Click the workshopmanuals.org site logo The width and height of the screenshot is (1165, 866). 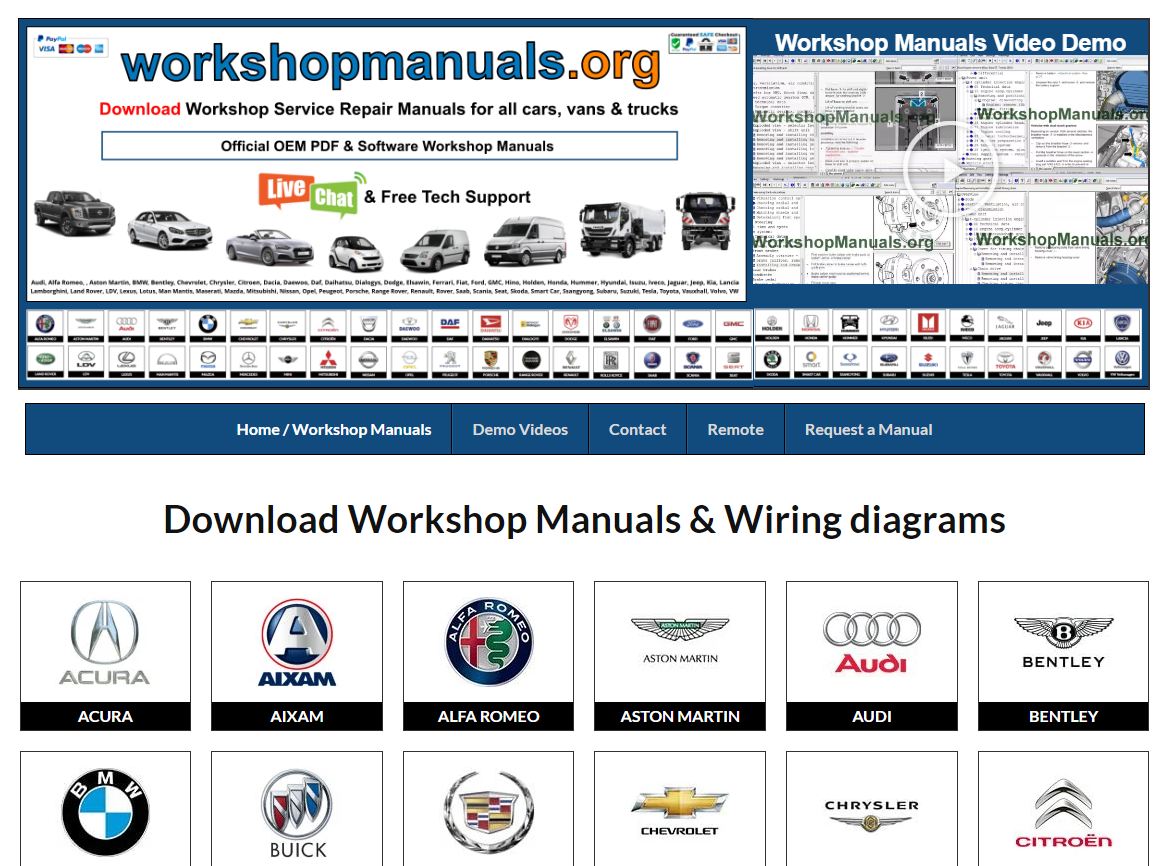click(391, 63)
